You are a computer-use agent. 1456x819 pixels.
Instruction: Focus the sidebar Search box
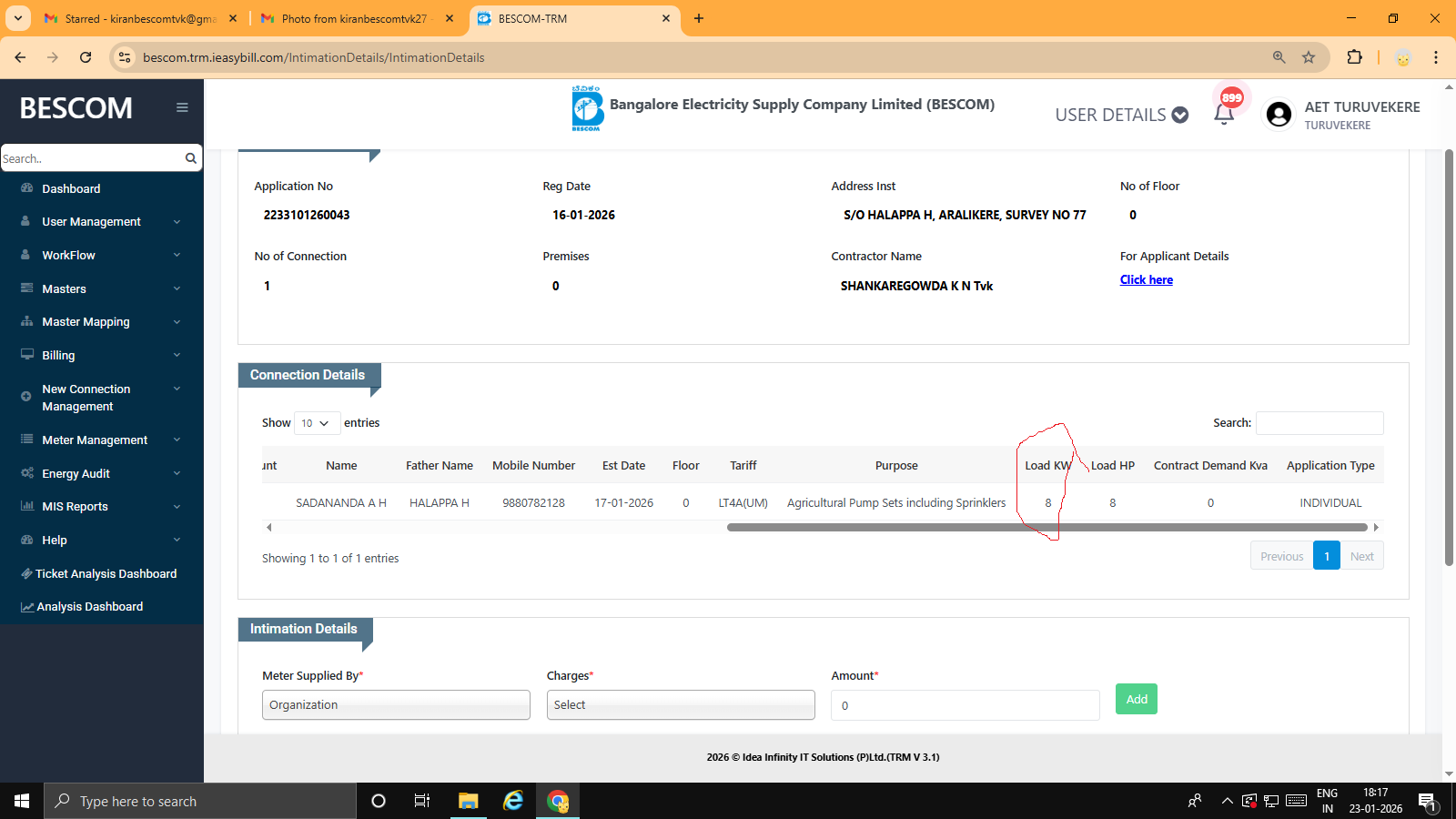tap(91, 158)
